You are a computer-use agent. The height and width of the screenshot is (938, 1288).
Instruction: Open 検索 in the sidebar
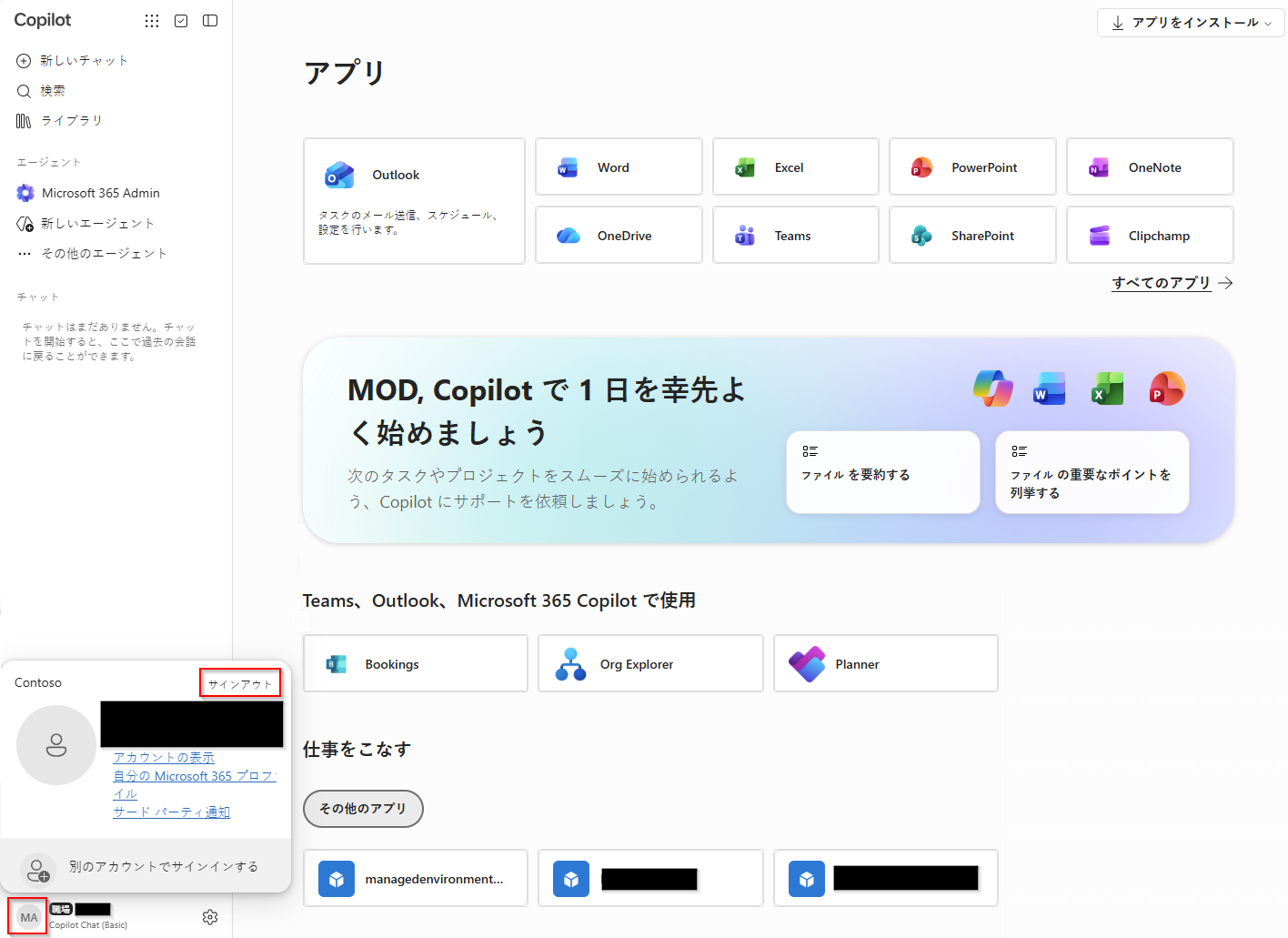[x=42, y=91]
